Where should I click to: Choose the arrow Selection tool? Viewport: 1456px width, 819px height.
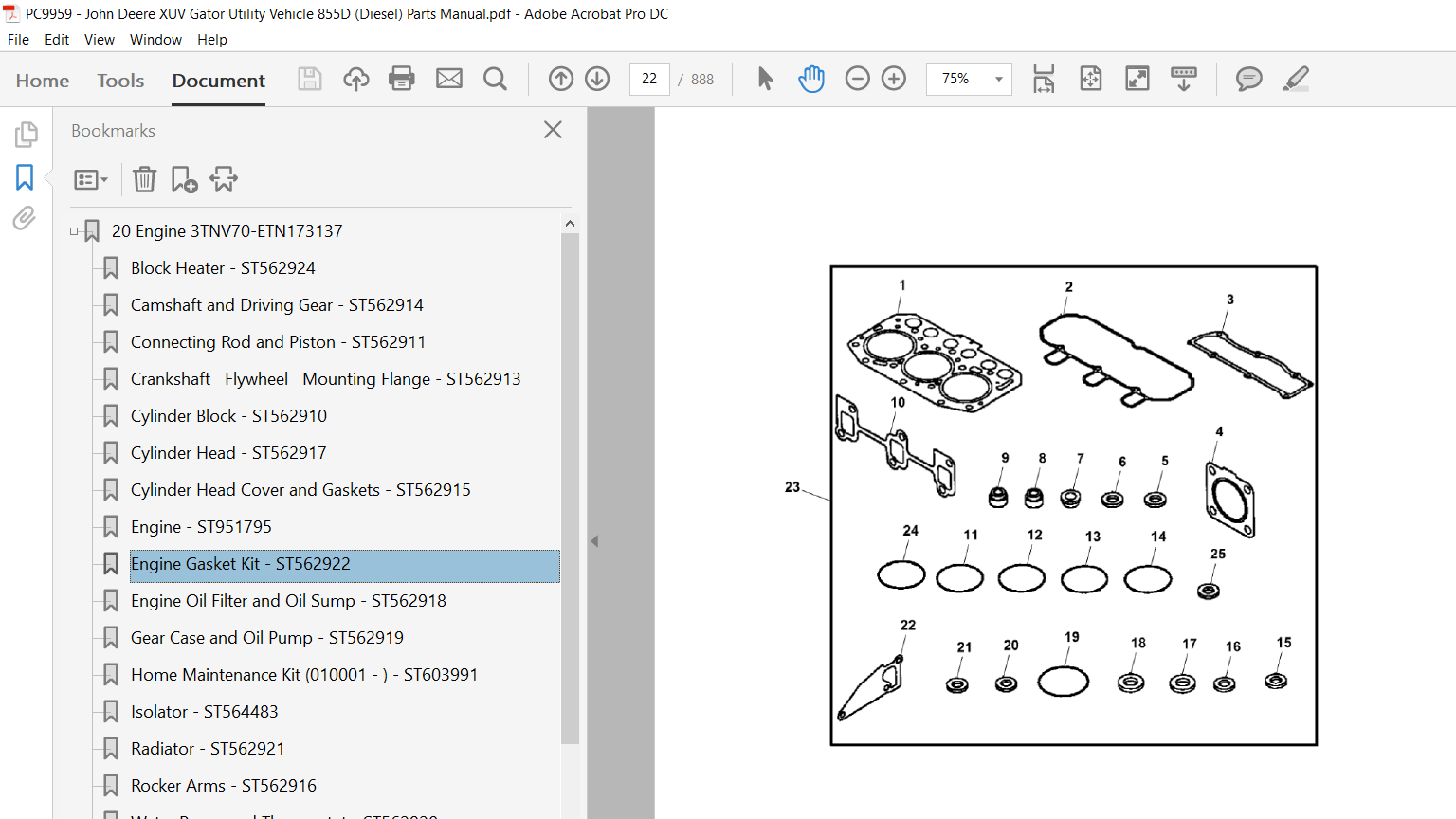(765, 79)
